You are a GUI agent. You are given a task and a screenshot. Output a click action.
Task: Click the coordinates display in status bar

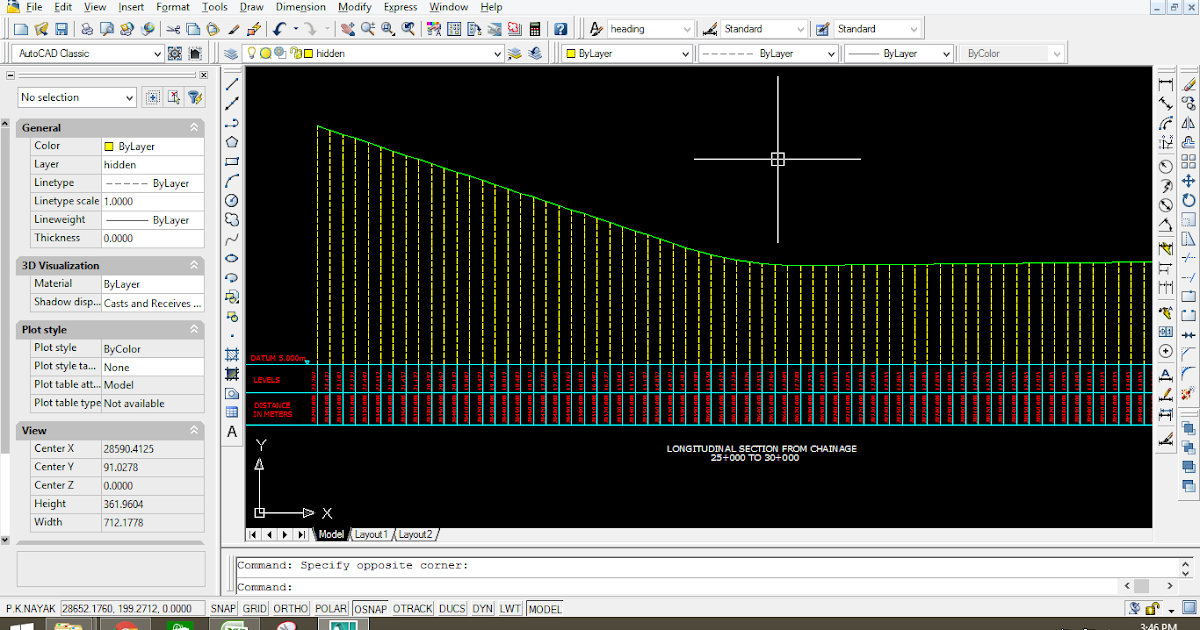point(132,608)
